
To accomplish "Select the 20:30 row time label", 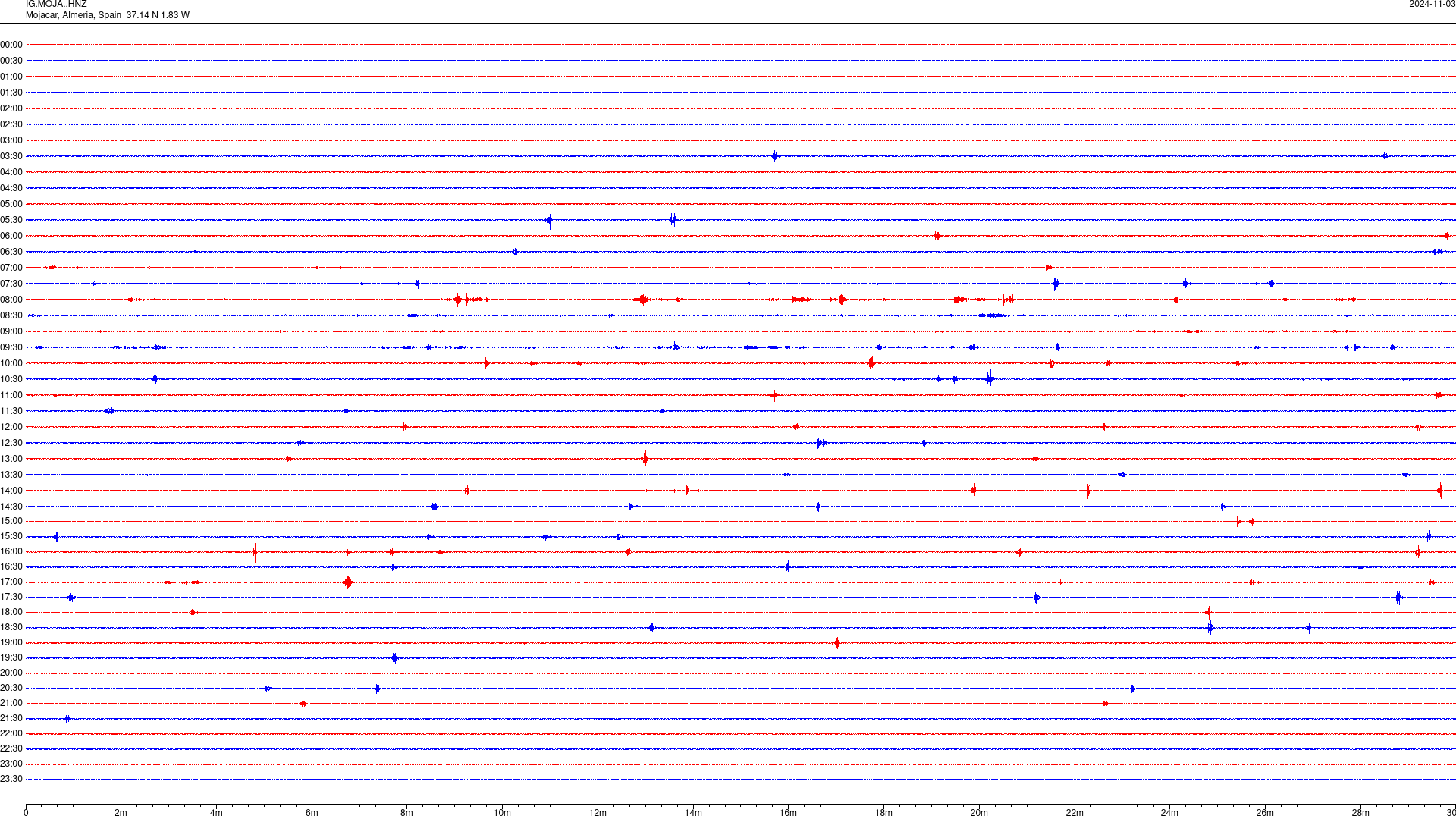I will click(11, 688).
